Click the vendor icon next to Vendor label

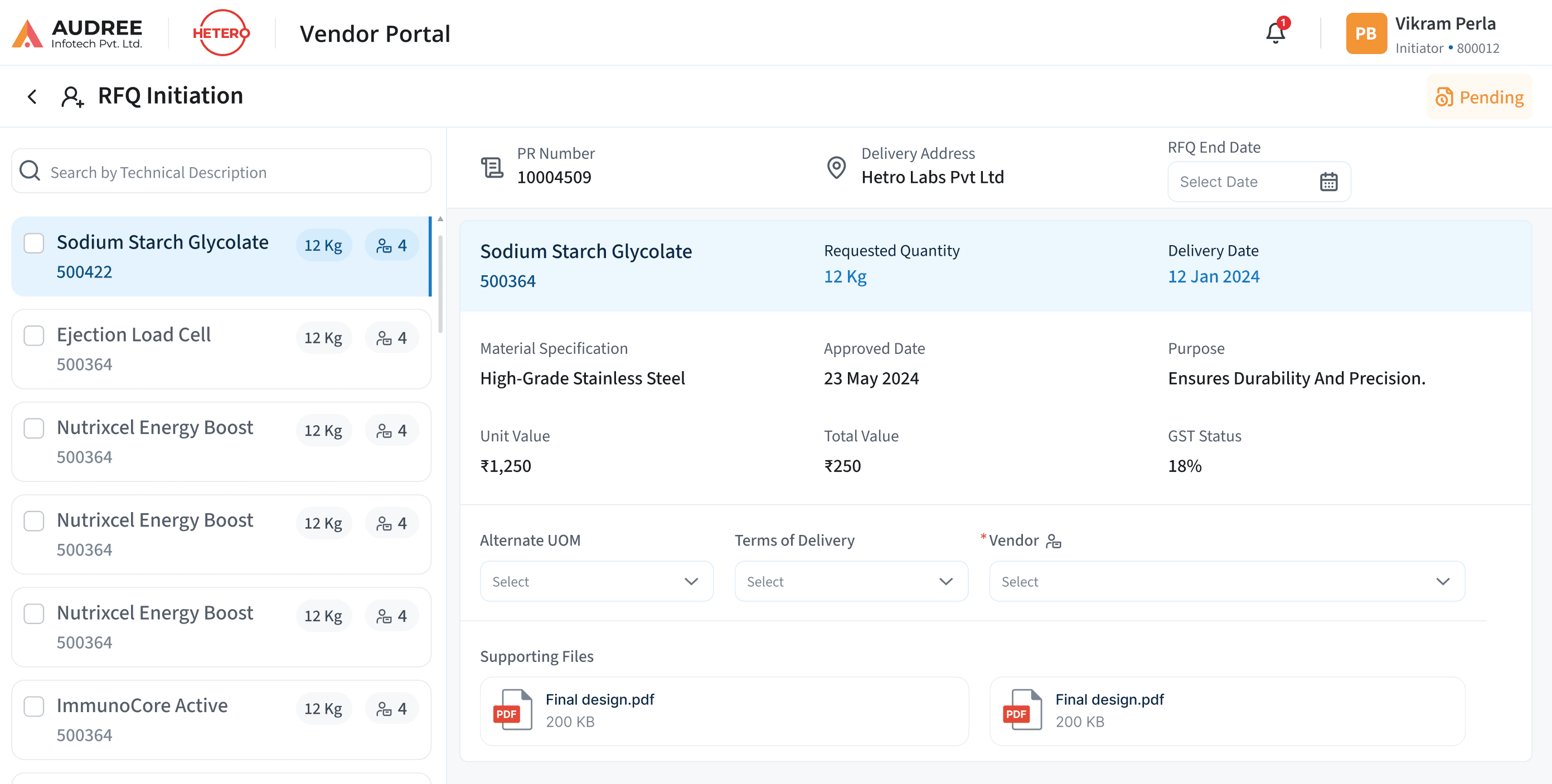1053,540
